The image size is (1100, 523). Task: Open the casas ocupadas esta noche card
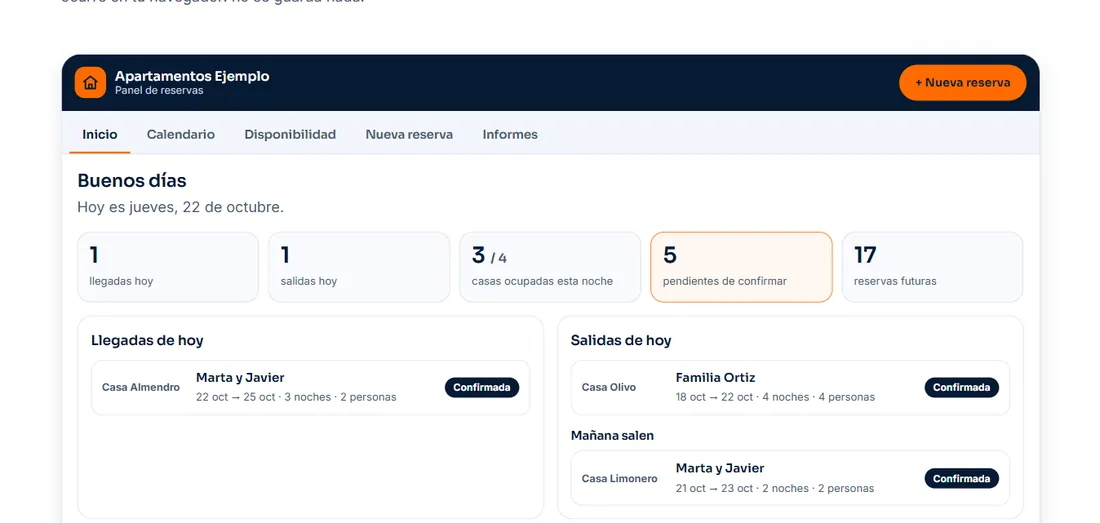(550, 267)
